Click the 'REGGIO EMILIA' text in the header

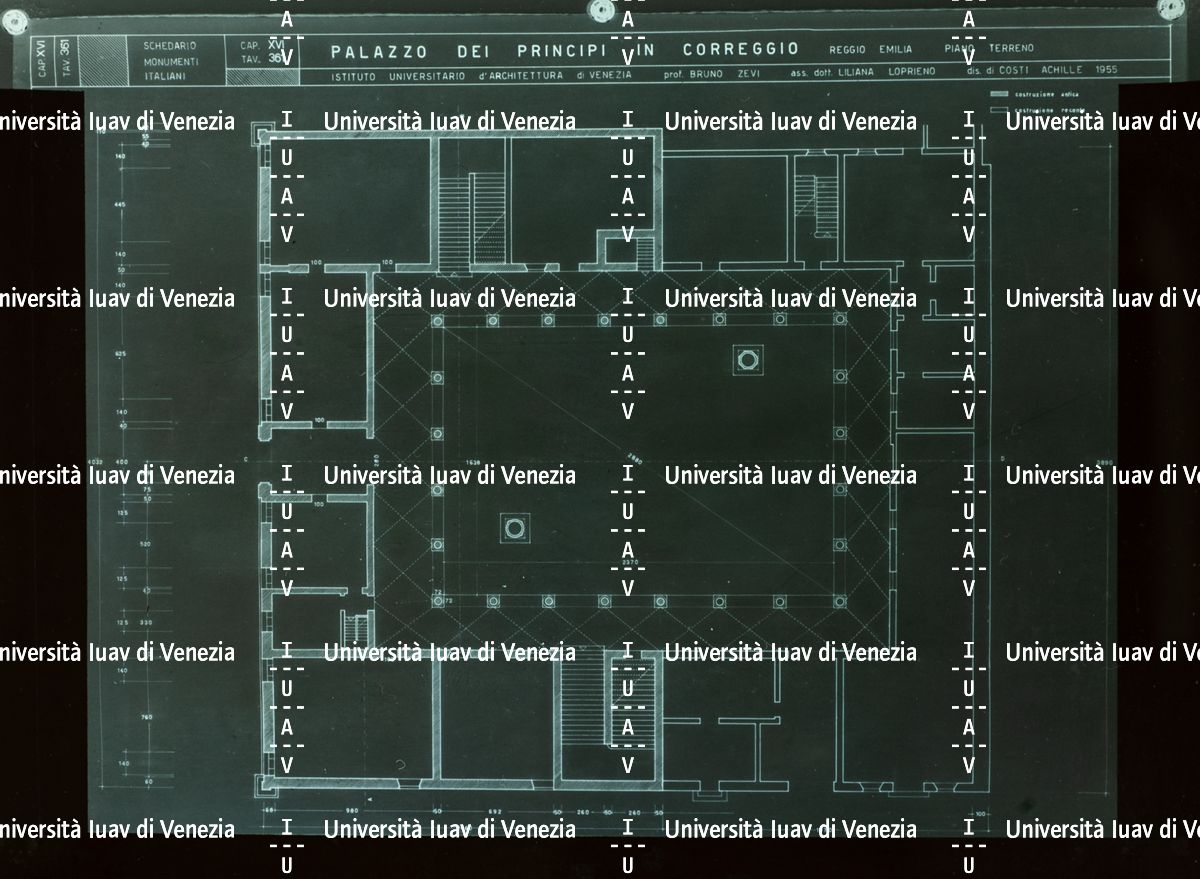coord(870,49)
